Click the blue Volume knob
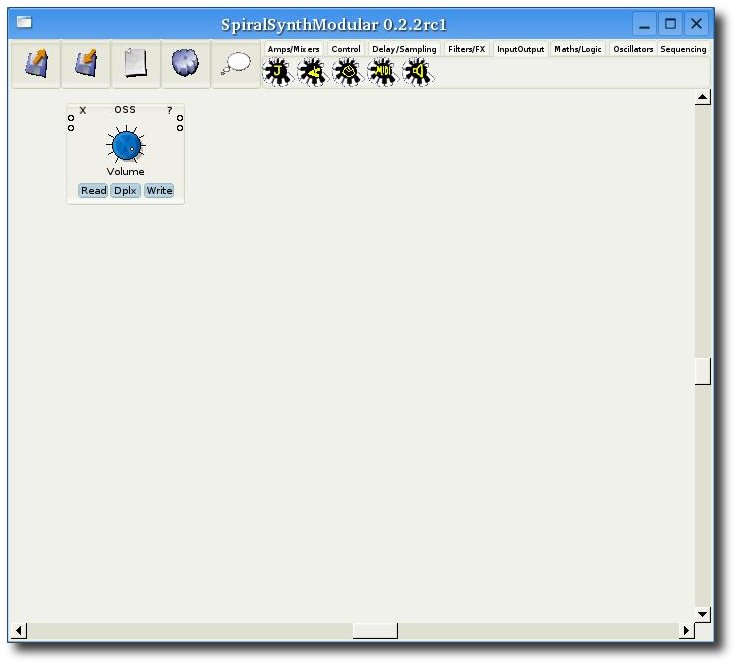Viewport: 738px width, 666px height. [x=126, y=145]
